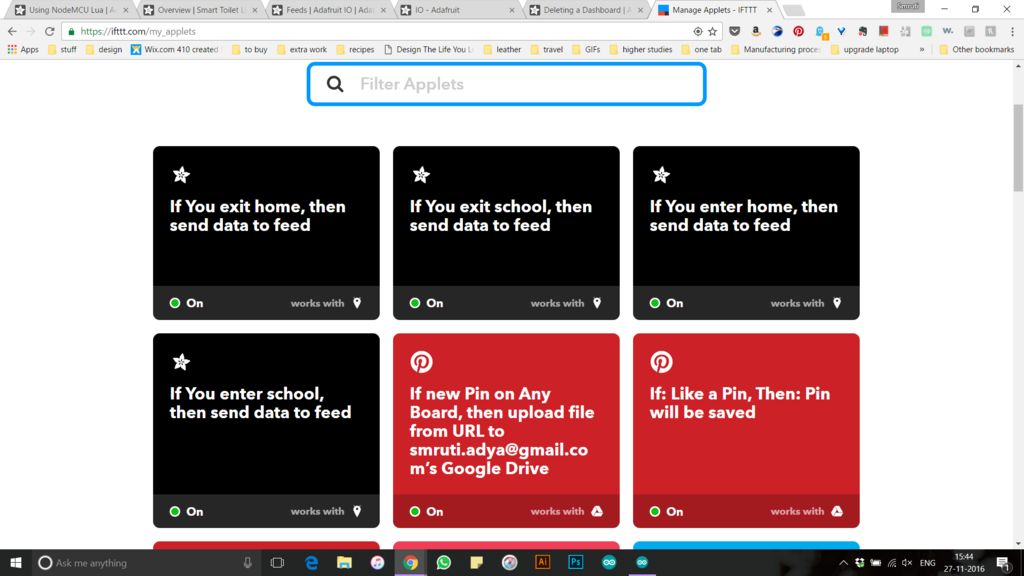Switch to 'Using NodeMCU Lua' tab
Viewport: 1024px width, 576px height.
[x=72, y=10]
